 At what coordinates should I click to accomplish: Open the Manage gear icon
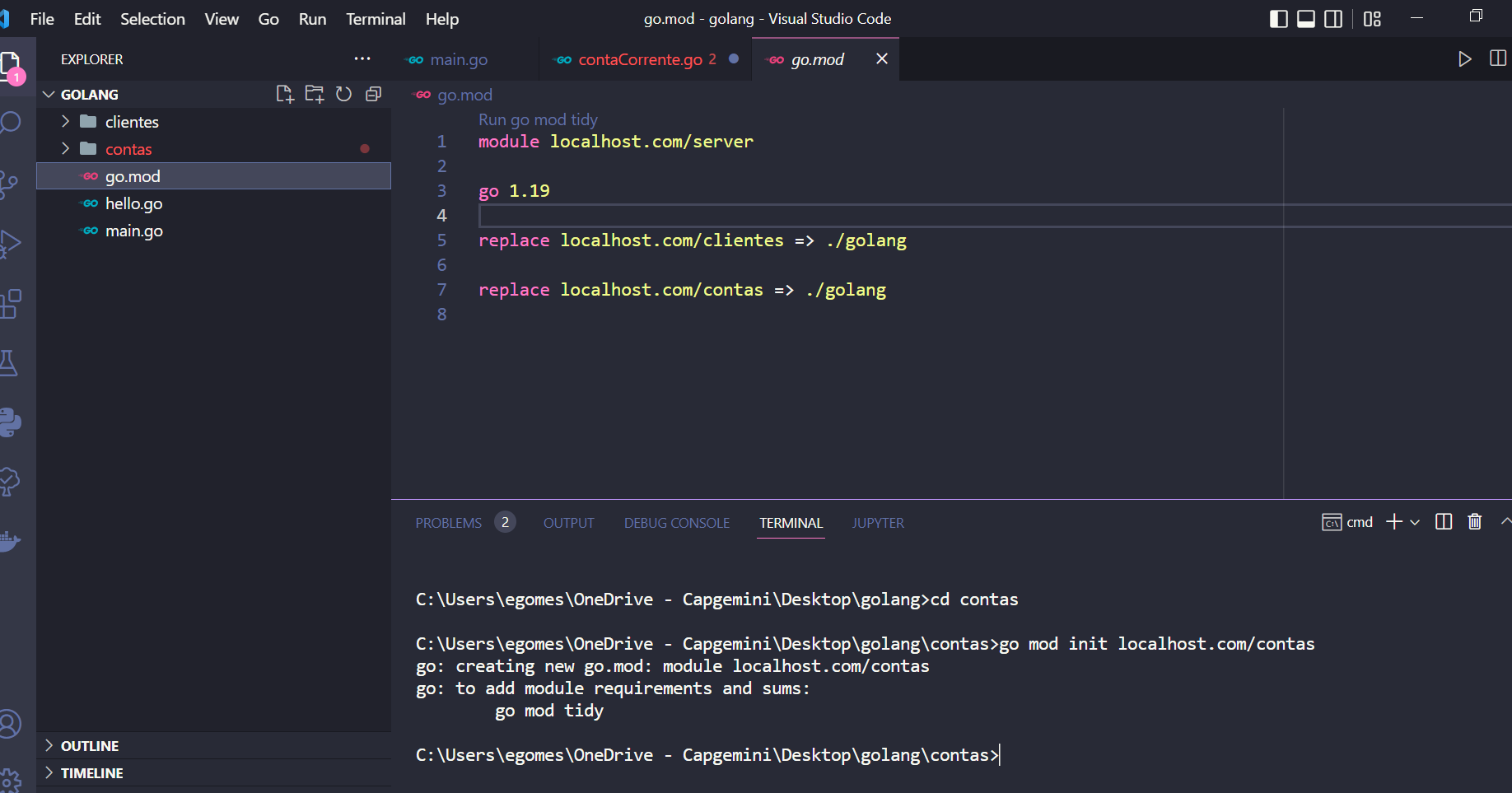pos(10,780)
